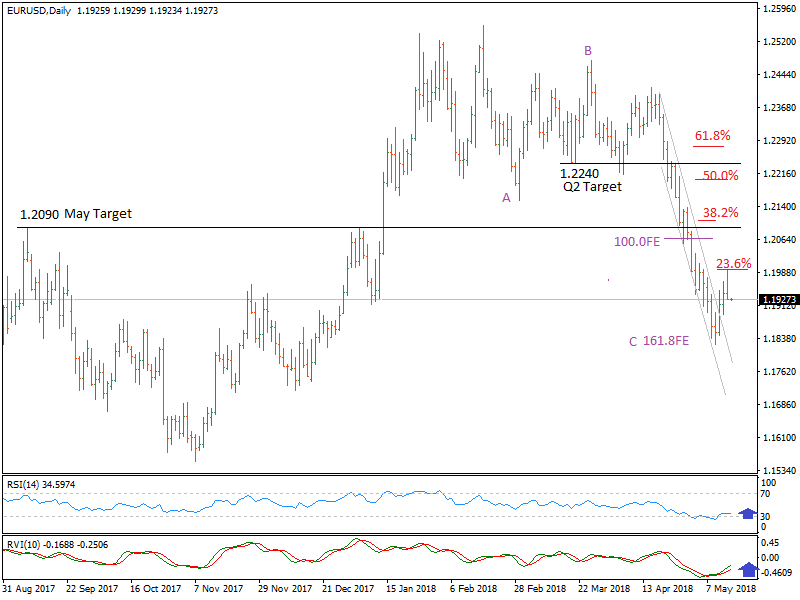Select the wave label B on the chart

[587, 48]
